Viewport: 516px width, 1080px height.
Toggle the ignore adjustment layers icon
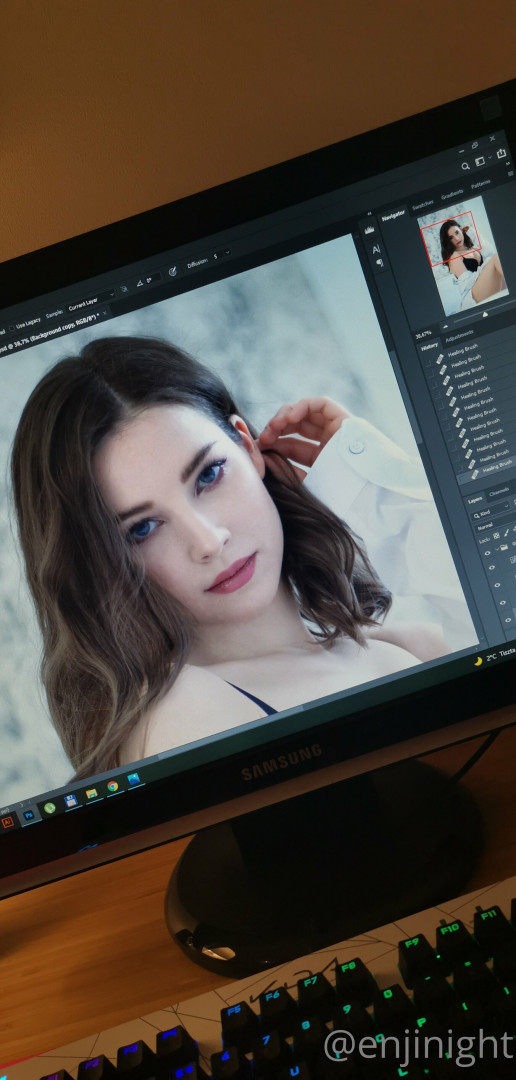(x=125, y=289)
